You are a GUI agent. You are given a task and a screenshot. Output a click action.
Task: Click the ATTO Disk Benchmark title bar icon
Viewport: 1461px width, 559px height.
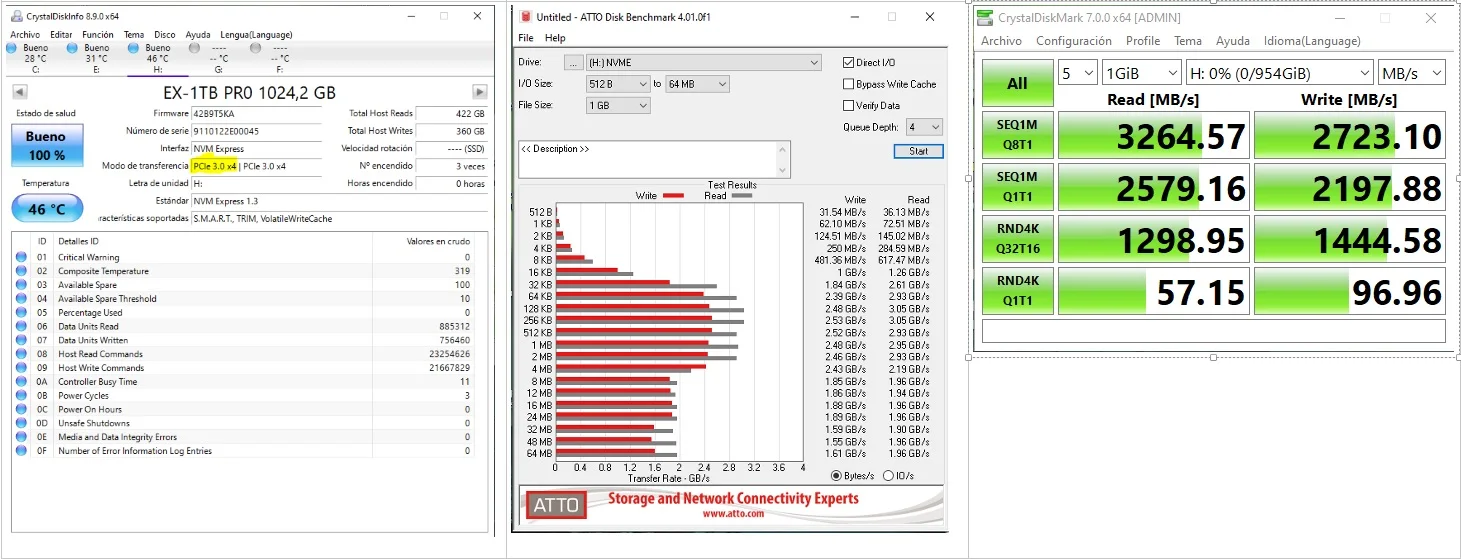pyautogui.click(x=525, y=16)
